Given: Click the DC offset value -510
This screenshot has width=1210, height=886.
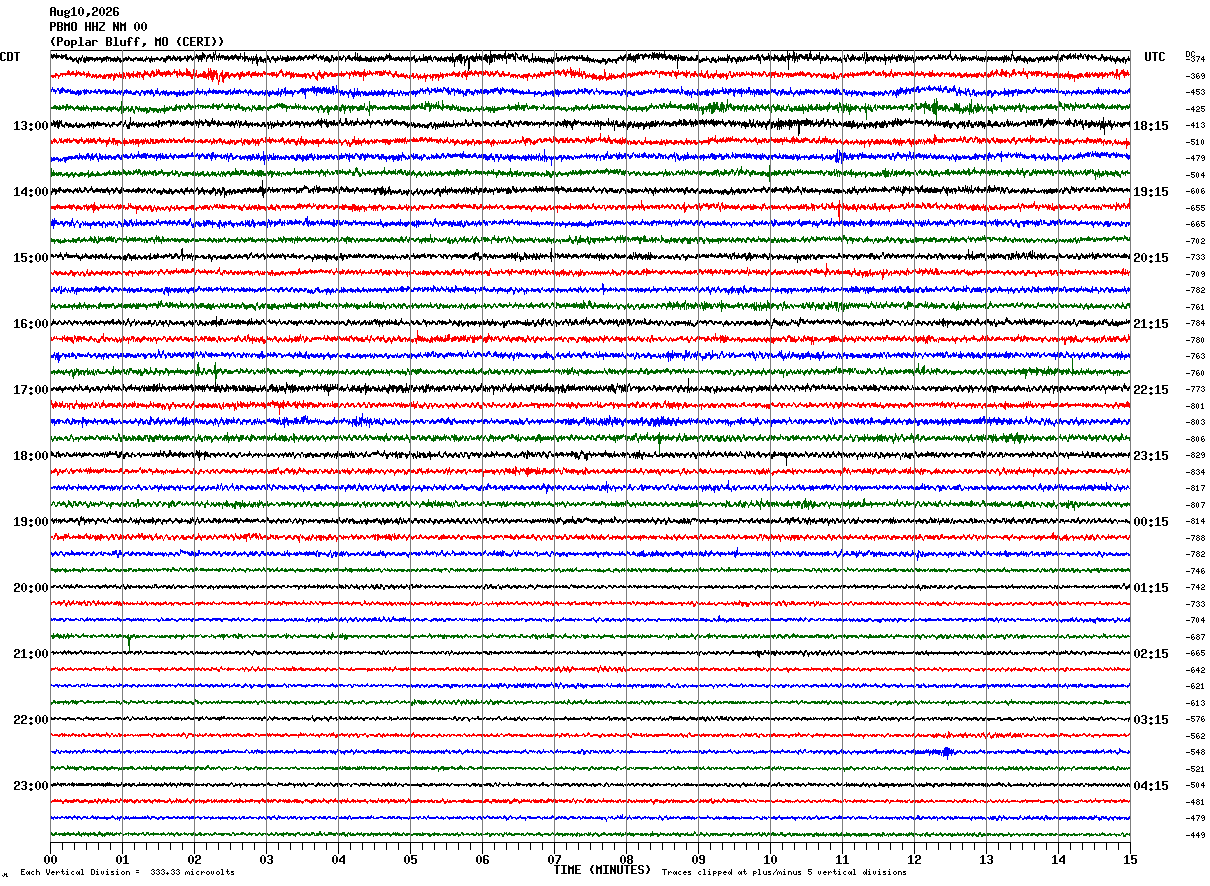Looking at the screenshot, I should click(1195, 142).
